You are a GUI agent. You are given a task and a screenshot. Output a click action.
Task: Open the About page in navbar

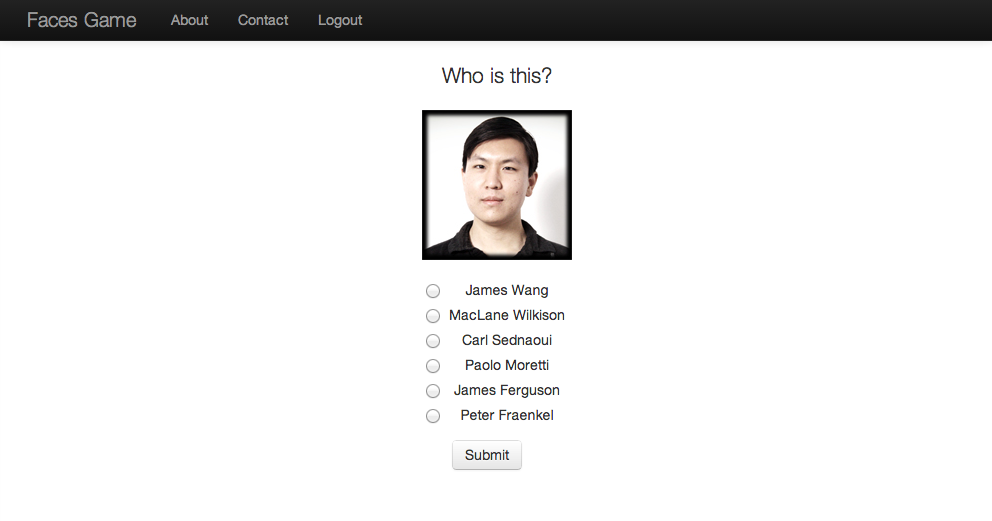pos(189,20)
